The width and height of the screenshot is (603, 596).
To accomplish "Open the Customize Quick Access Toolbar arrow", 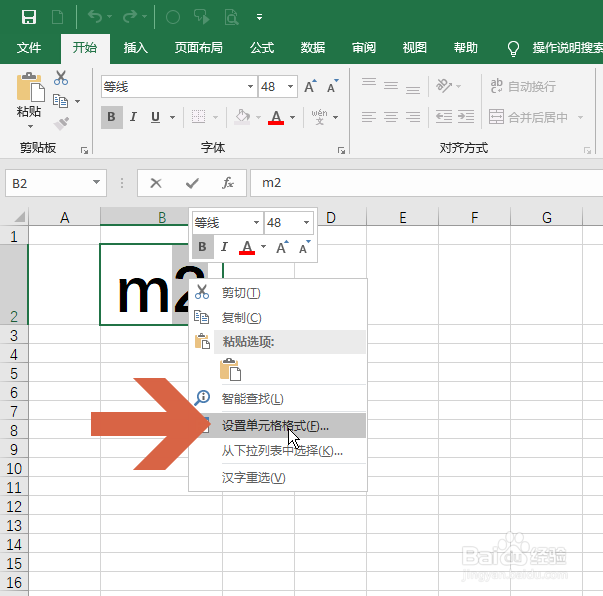I will (260, 17).
